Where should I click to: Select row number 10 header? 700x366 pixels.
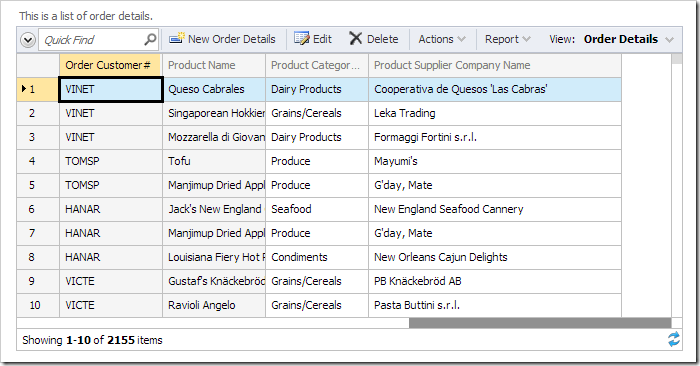pos(38,305)
